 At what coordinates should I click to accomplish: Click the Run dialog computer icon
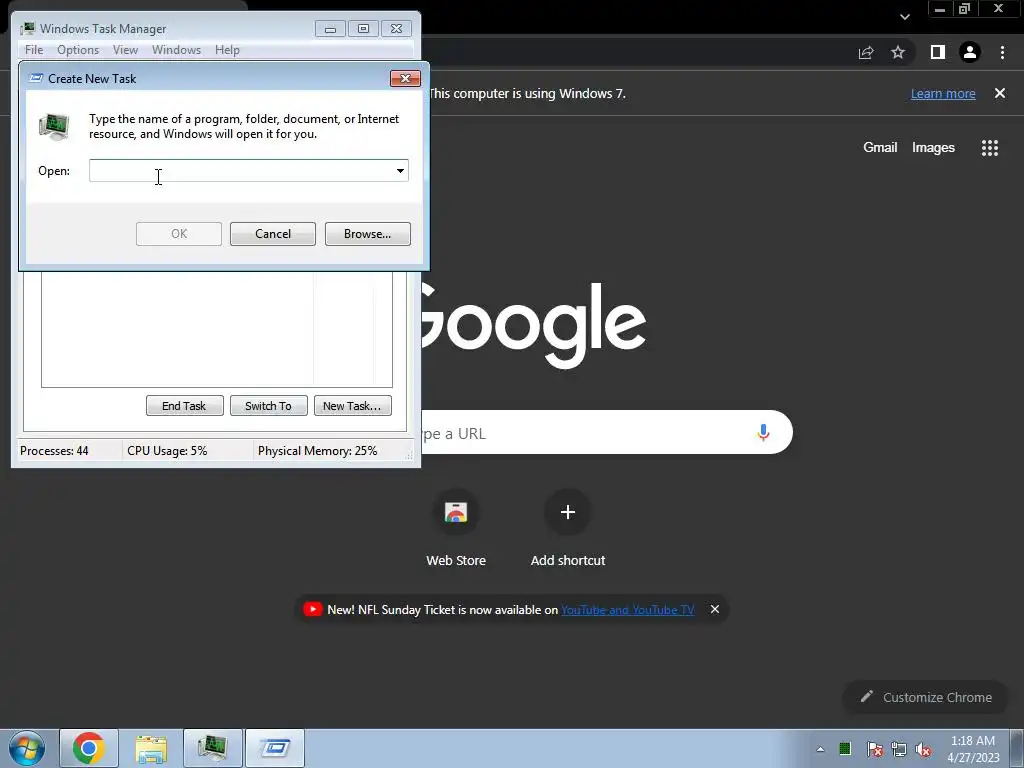(54, 126)
